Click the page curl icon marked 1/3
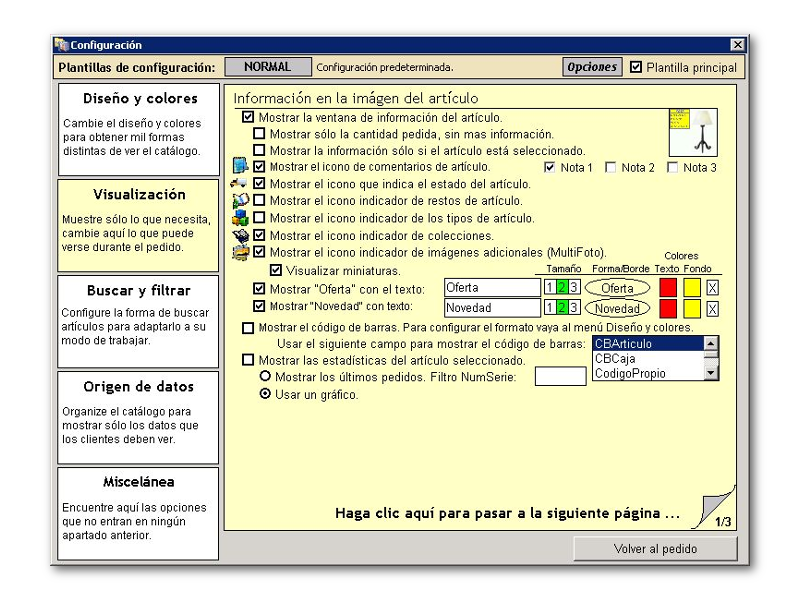 coord(714,507)
